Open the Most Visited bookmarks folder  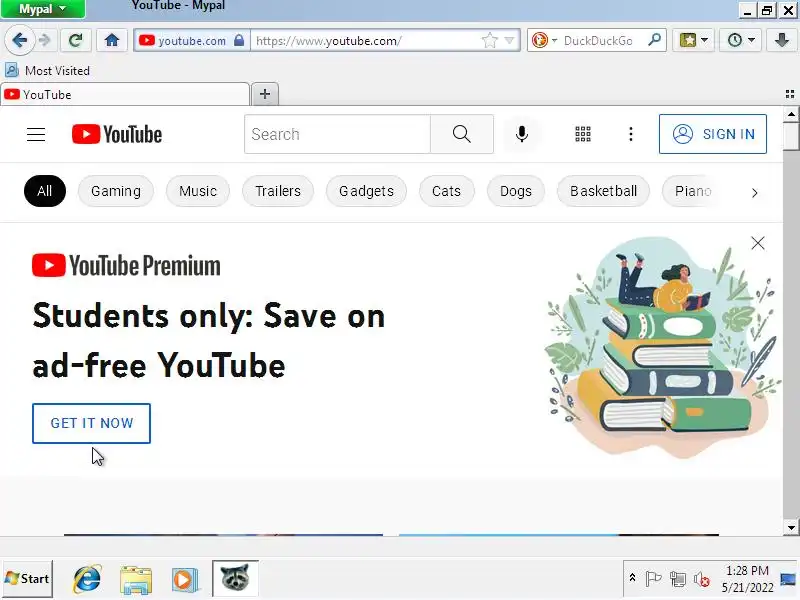pyautogui.click(x=47, y=70)
